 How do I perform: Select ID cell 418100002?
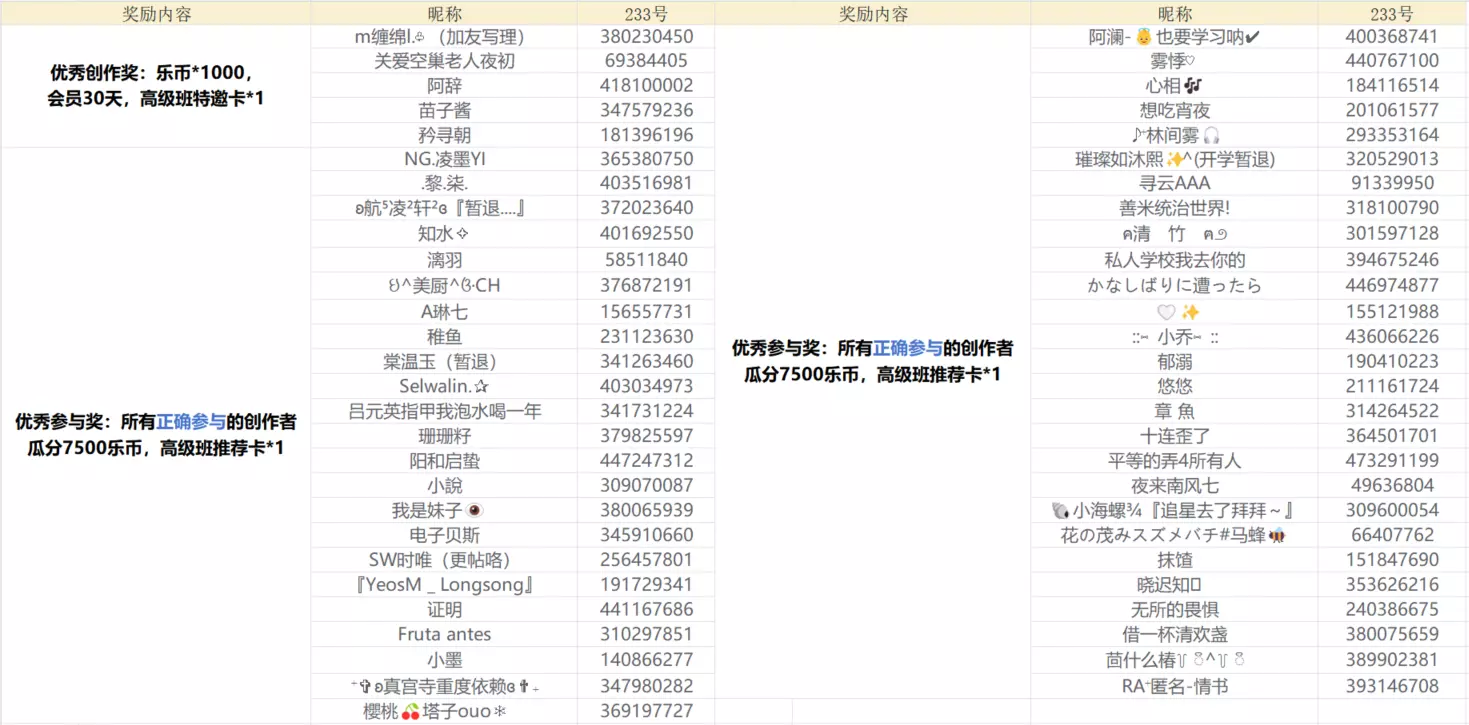(646, 86)
